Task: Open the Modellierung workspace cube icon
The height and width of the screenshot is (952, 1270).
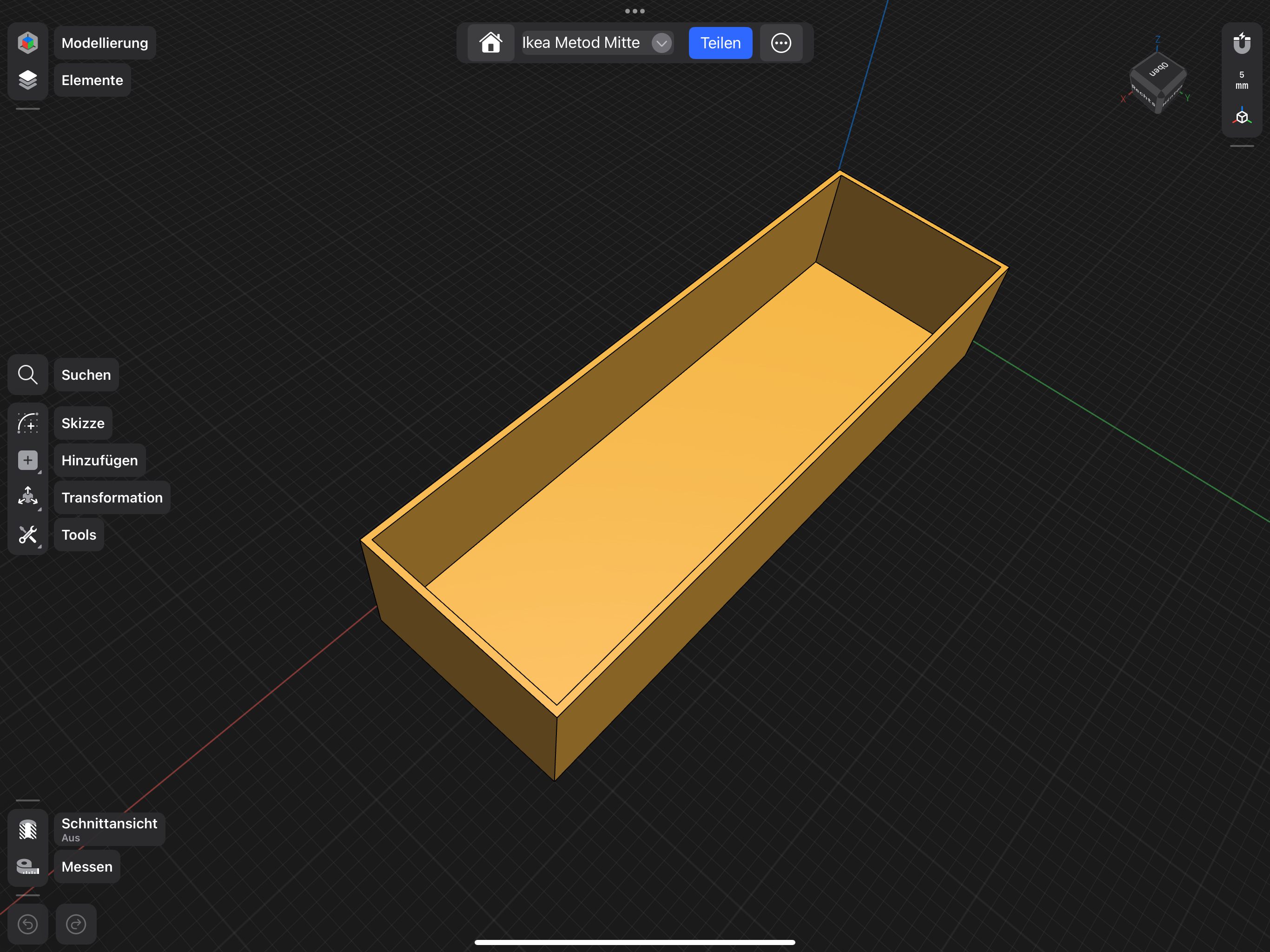Action: click(27, 43)
